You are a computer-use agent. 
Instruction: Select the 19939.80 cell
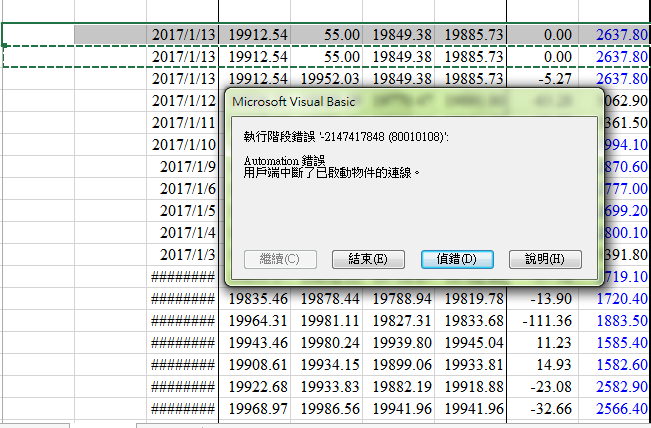point(399,342)
